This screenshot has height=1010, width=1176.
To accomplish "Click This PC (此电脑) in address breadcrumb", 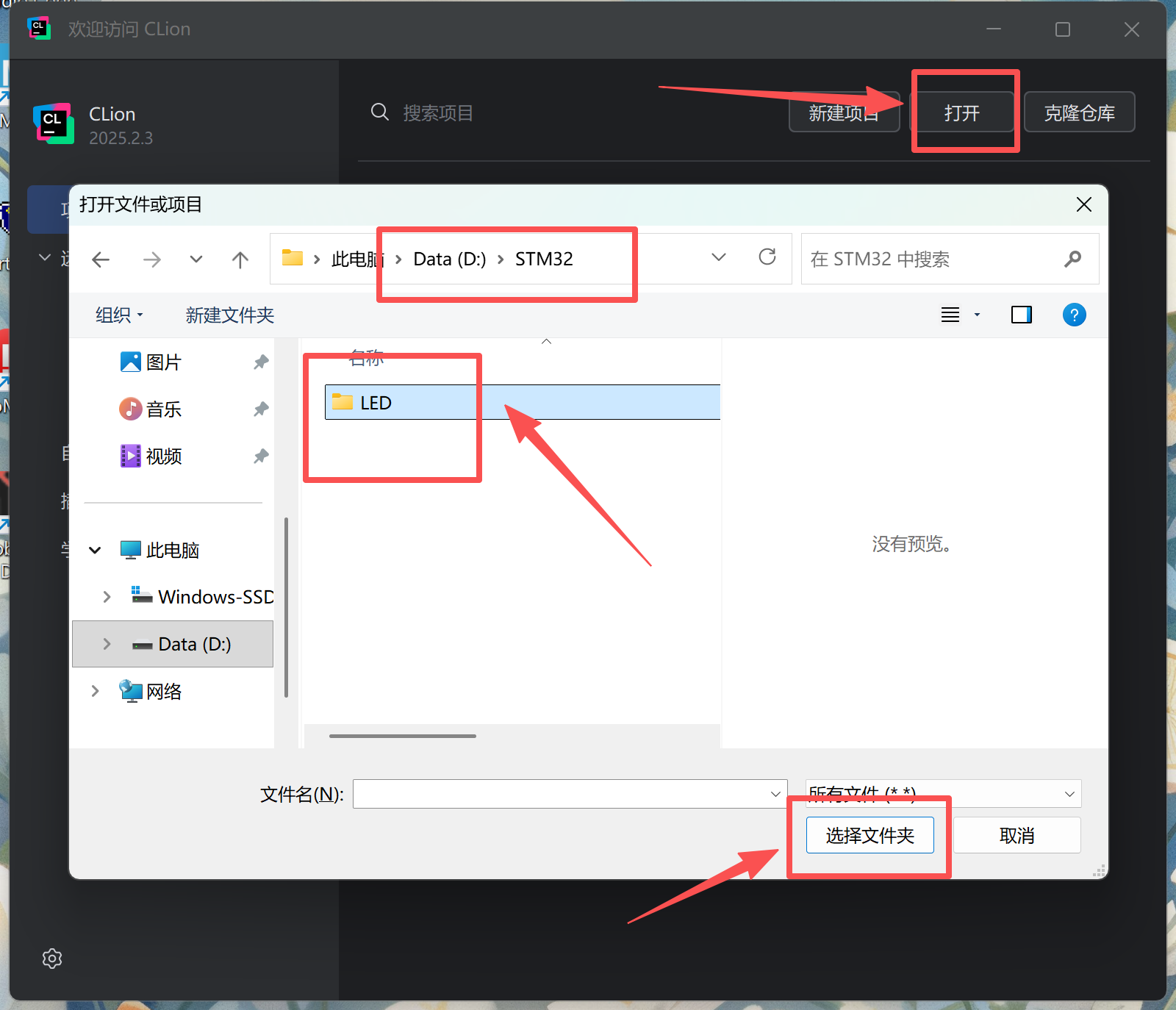I will click(358, 259).
